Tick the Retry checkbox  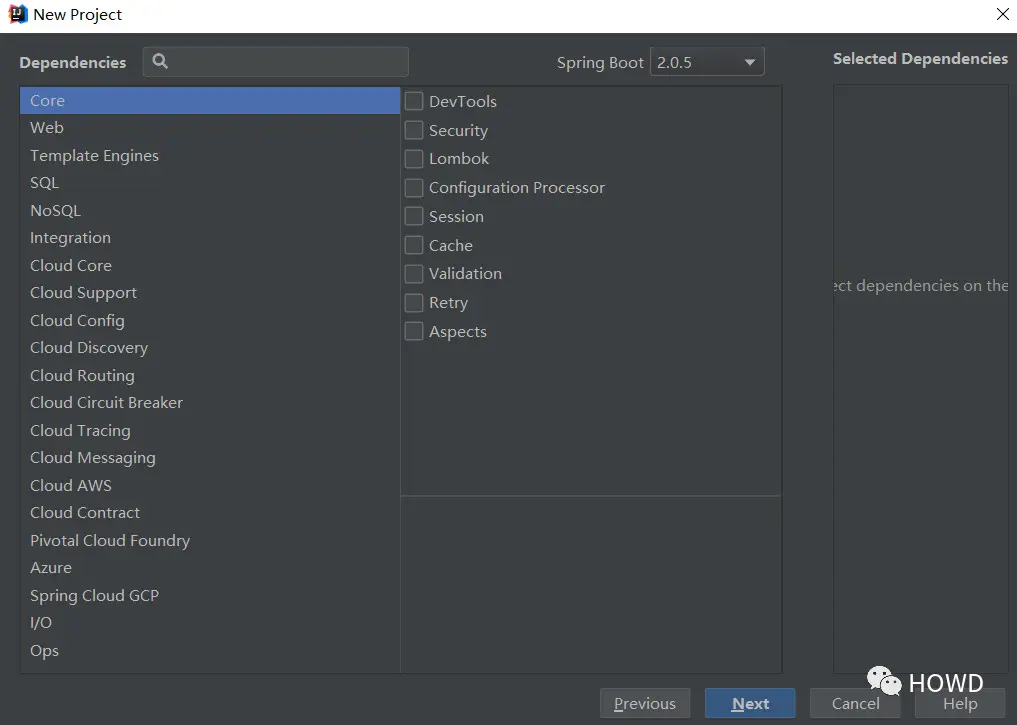tap(414, 303)
